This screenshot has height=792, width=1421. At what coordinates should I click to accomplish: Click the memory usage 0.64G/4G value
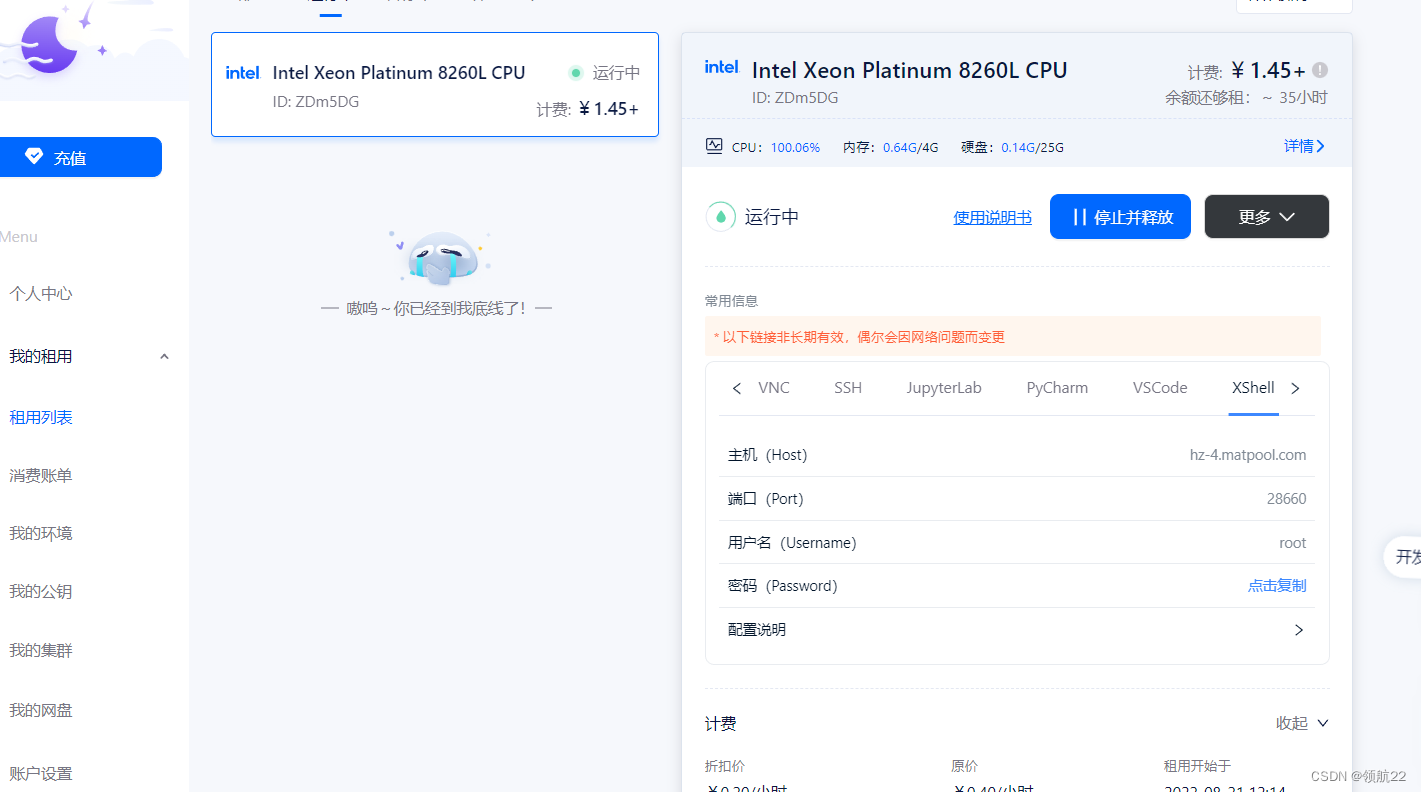(x=910, y=147)
